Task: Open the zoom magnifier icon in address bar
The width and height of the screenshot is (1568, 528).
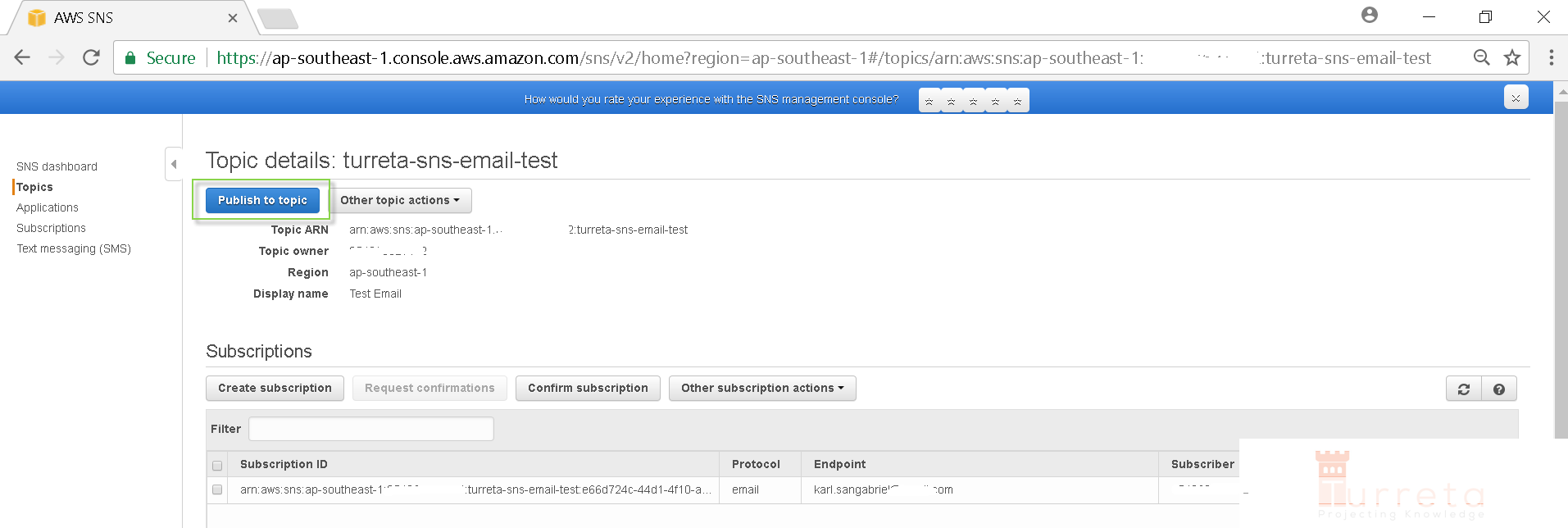Action: pyautogui.click(x=1482, y=57)
